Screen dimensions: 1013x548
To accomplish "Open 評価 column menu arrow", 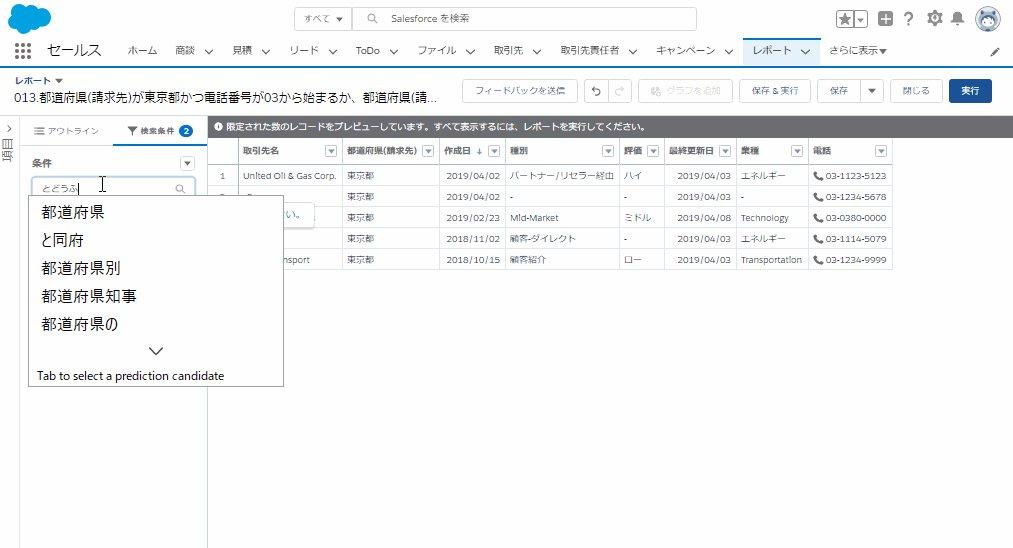I will pos(653,151).
